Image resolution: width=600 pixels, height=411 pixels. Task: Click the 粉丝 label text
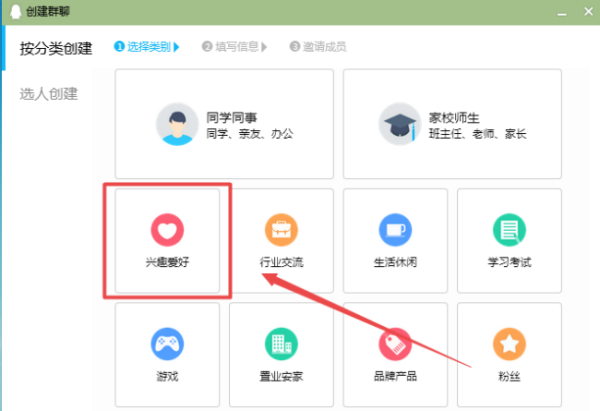click(509, 376)
